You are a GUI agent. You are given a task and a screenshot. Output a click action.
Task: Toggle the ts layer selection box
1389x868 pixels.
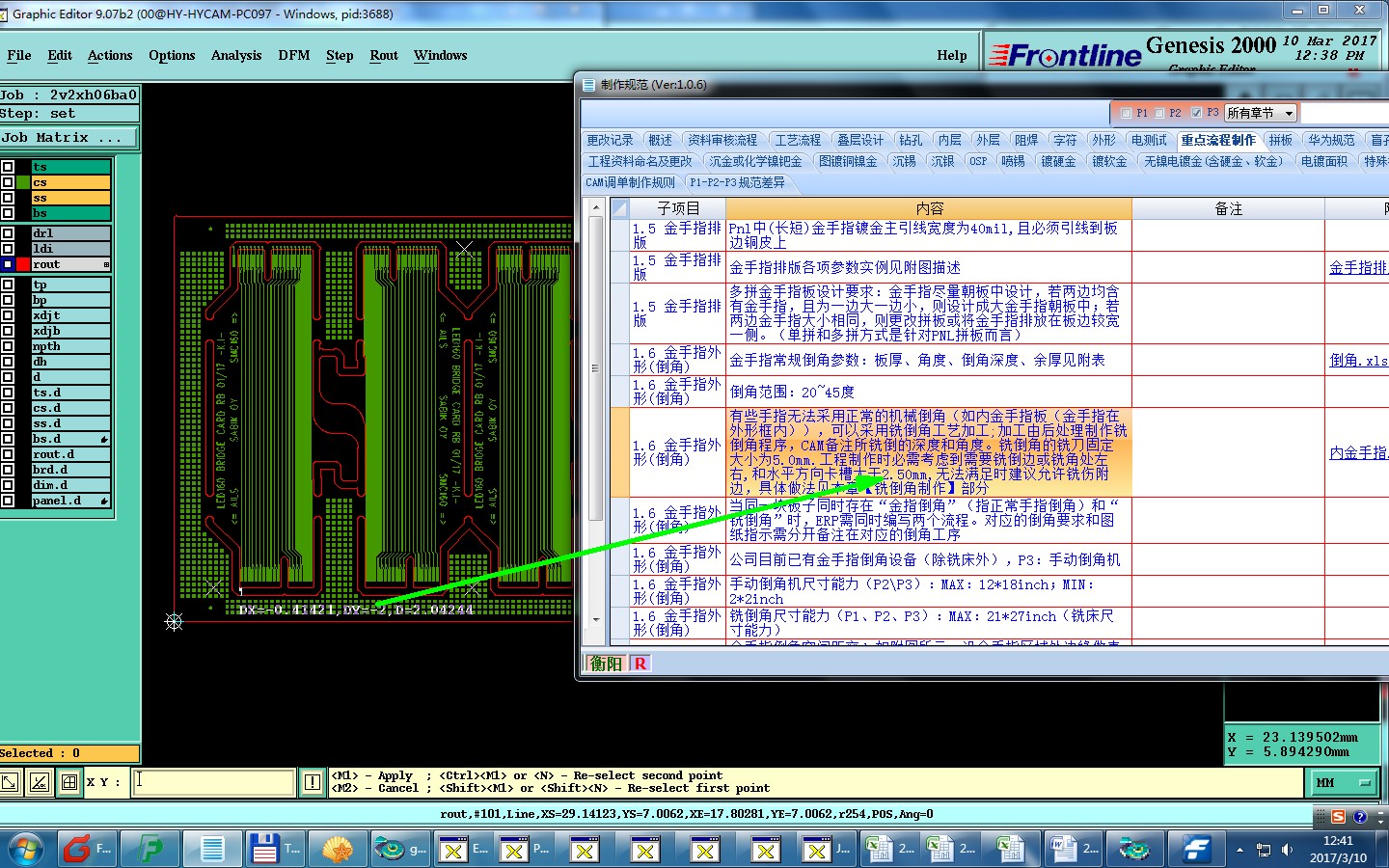8,167
